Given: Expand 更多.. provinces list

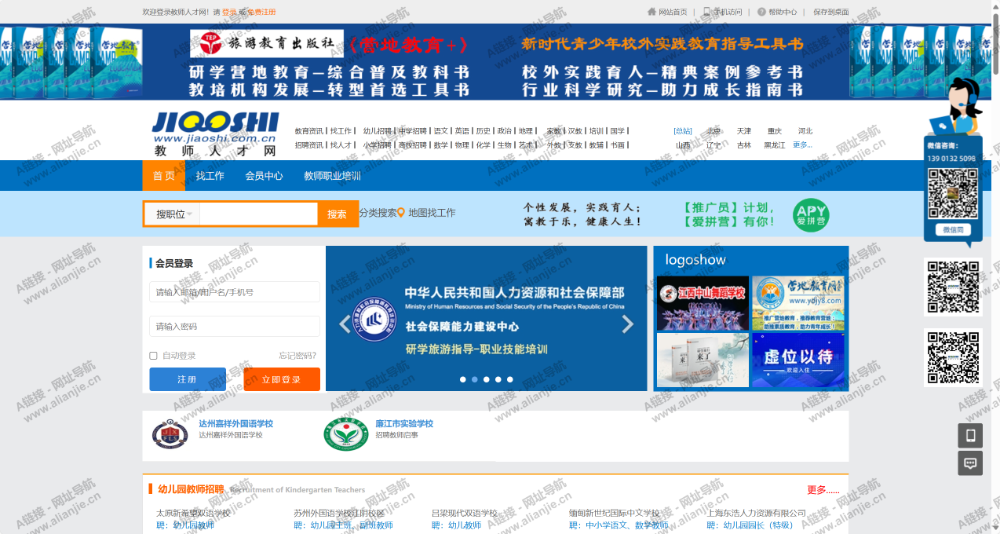Looking at the screenshot, I should (802, 145).
